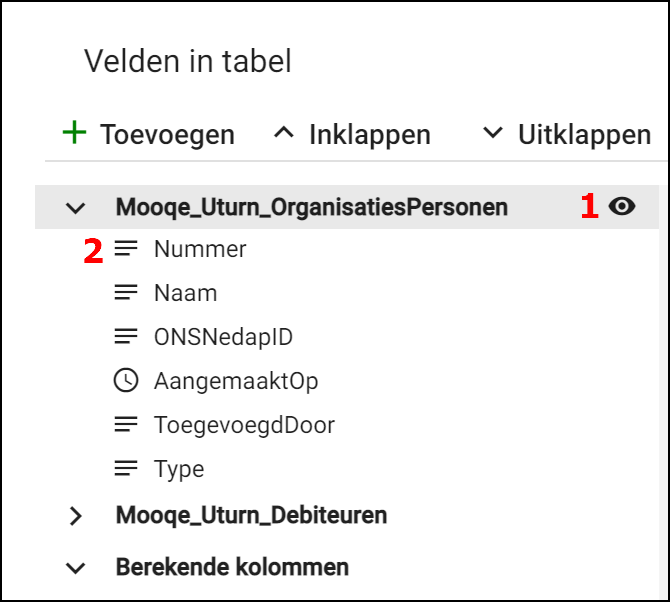Select the Naam field
The image size is (670, 602).
185,293
